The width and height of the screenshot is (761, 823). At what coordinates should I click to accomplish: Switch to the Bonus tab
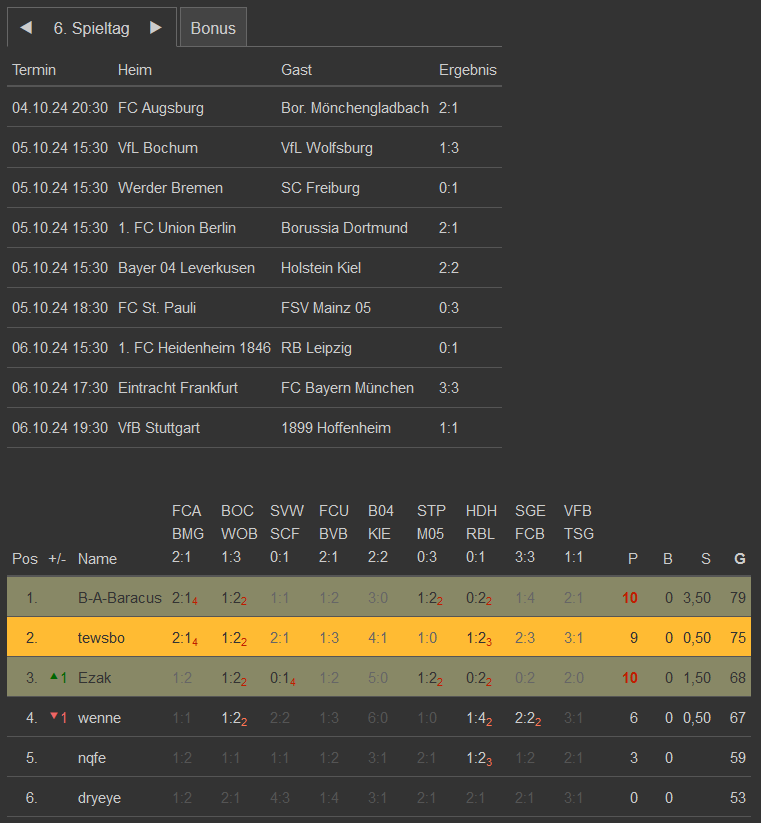pyautogui.click(x=213, y=28)
